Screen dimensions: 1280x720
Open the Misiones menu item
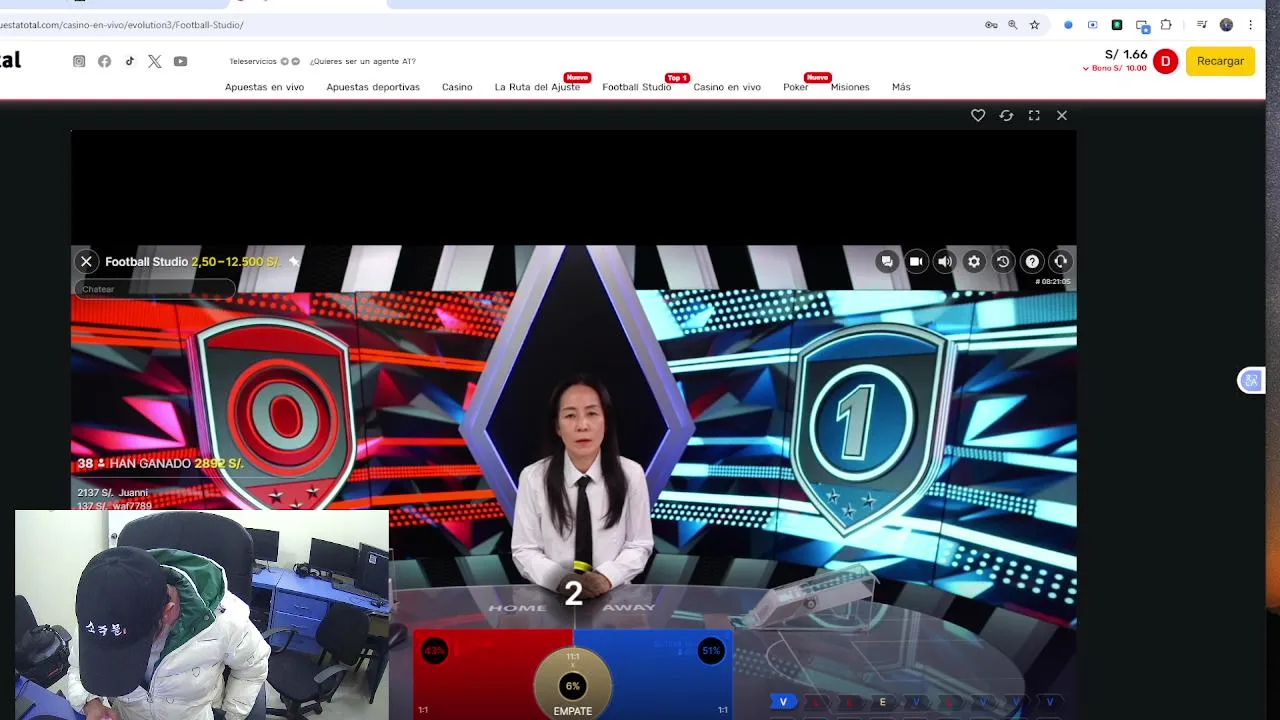[850, 87]
